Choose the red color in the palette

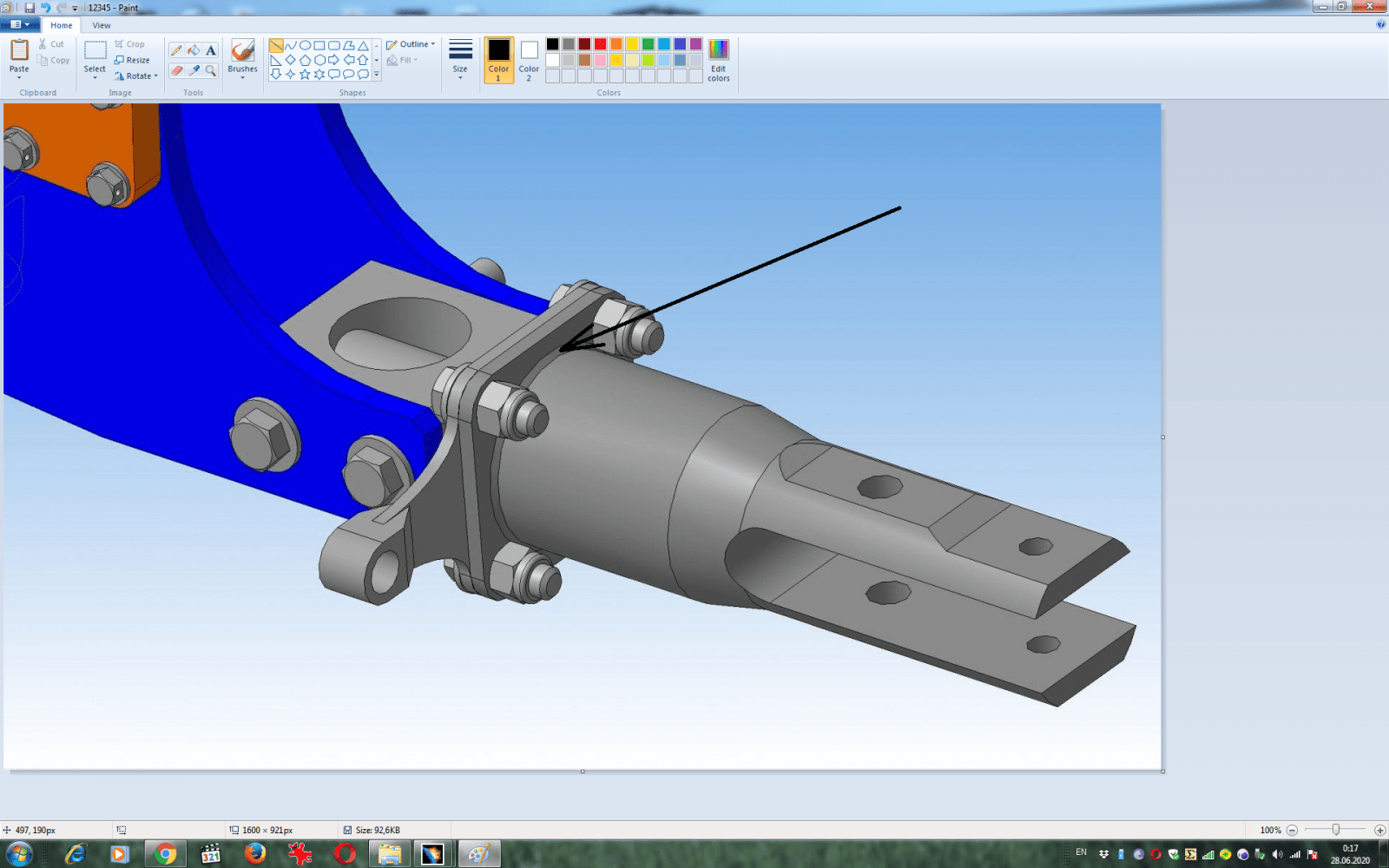coord(600,44)
